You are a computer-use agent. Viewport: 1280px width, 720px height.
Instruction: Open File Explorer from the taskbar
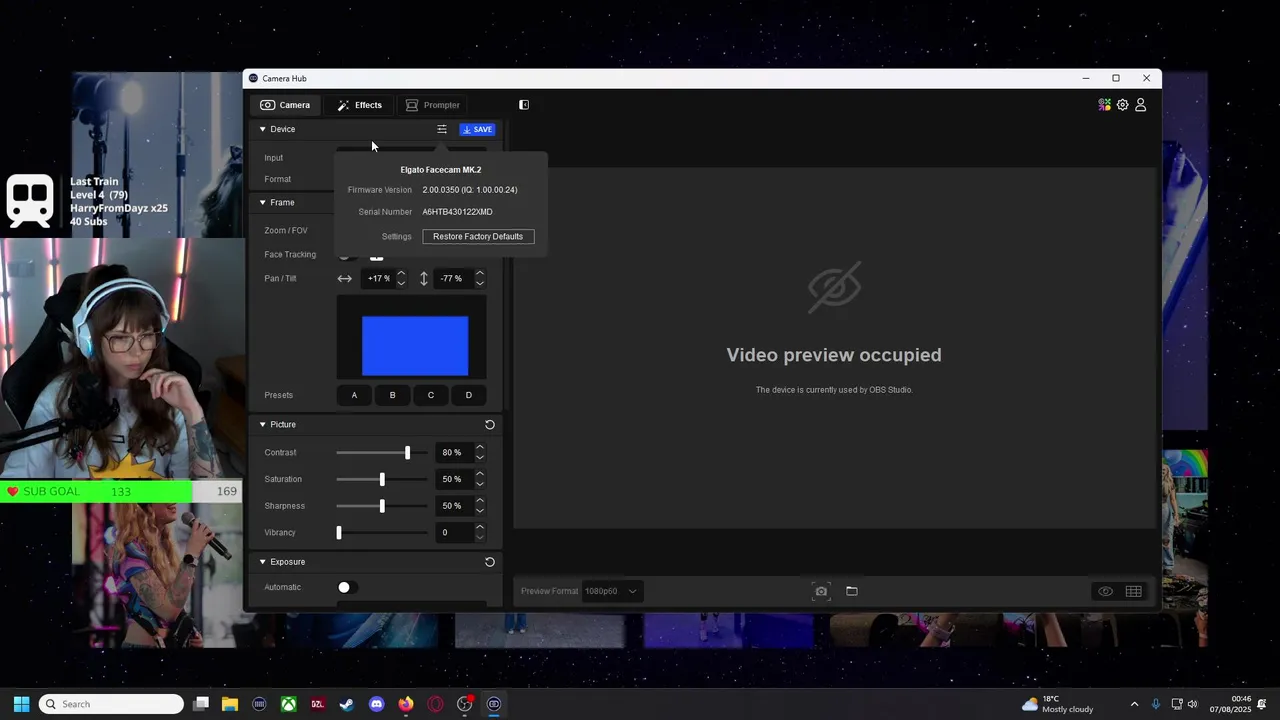click(230, 704)
